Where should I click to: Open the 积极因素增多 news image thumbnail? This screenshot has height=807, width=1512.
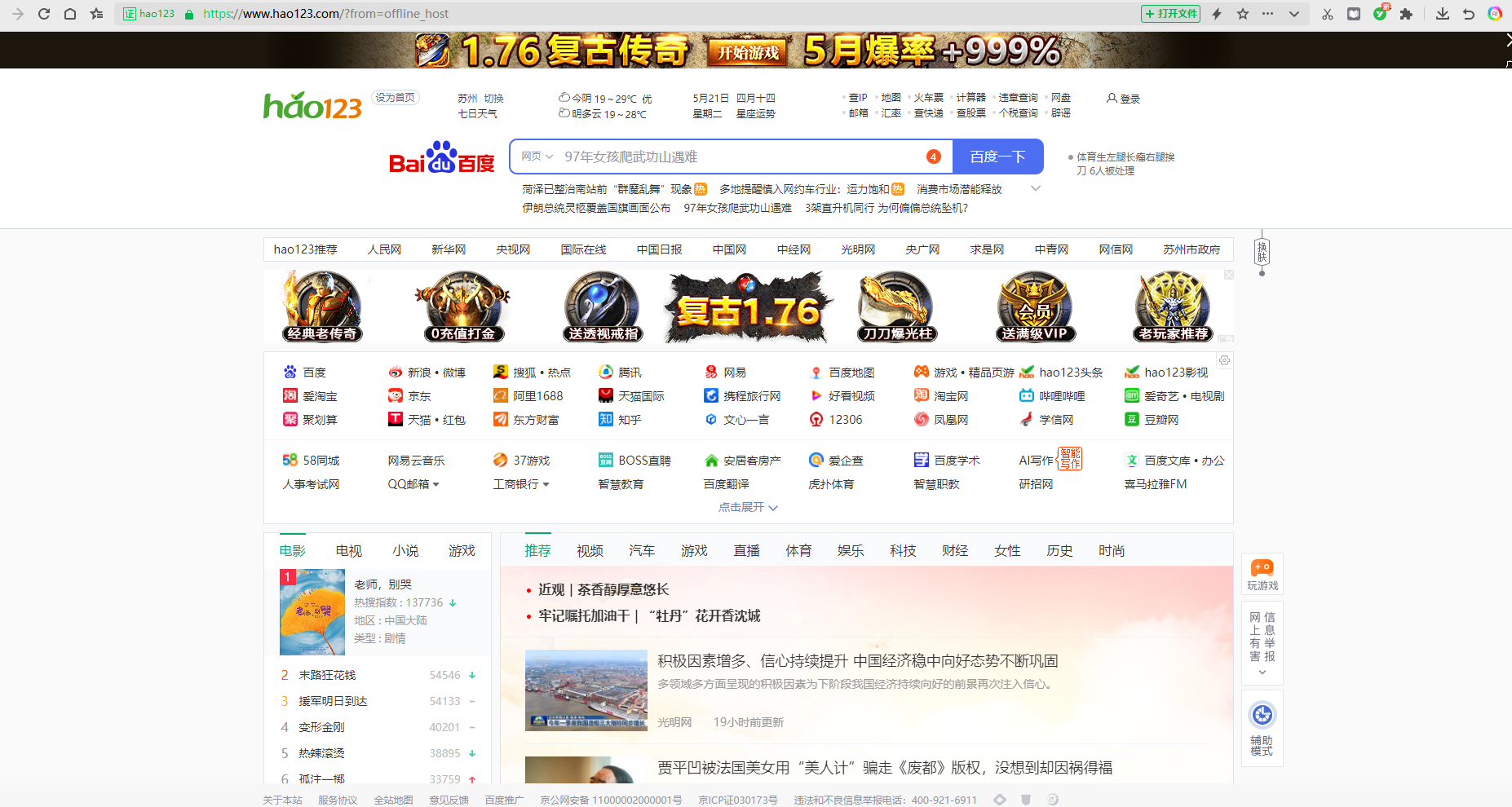click(586, 690)
